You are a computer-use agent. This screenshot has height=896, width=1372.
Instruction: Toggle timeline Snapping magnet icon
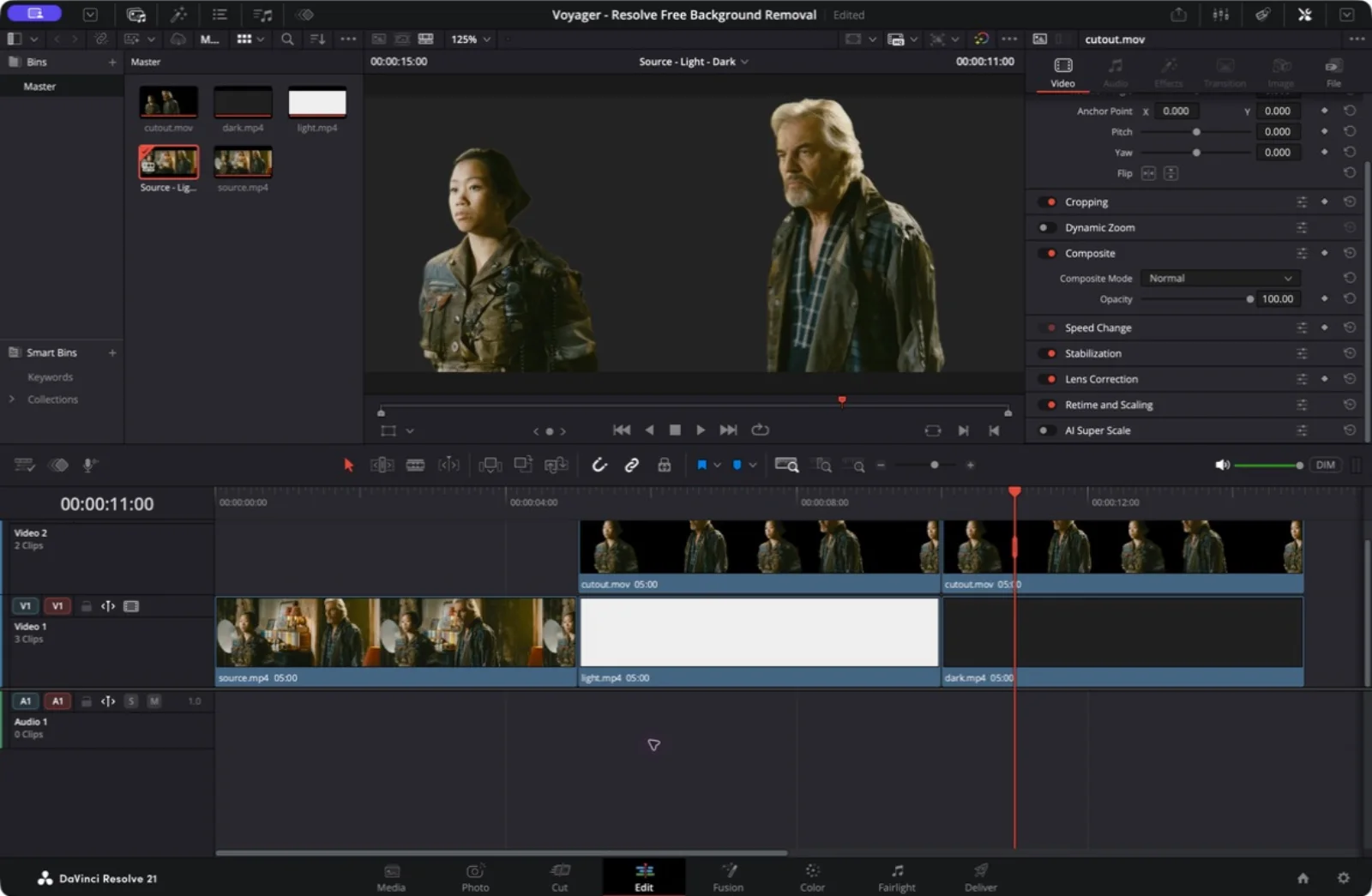[x=599, y=465]
